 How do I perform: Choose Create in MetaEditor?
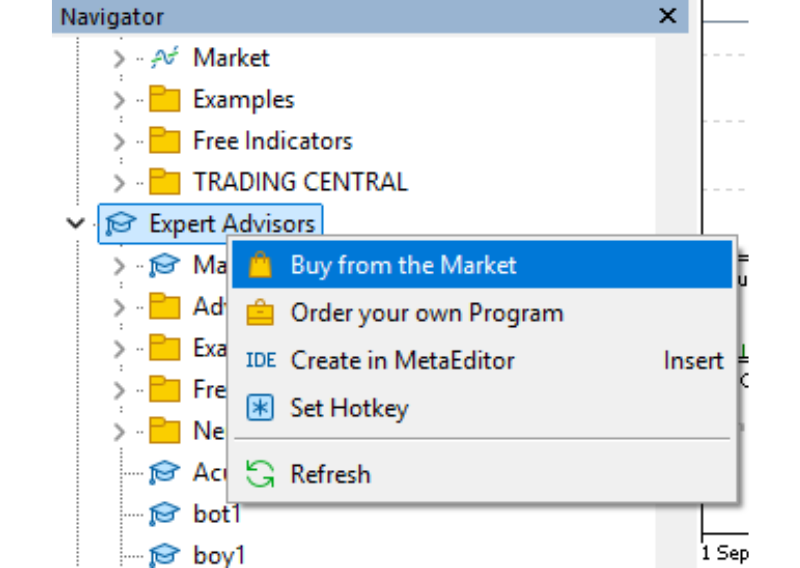point(482,360)
